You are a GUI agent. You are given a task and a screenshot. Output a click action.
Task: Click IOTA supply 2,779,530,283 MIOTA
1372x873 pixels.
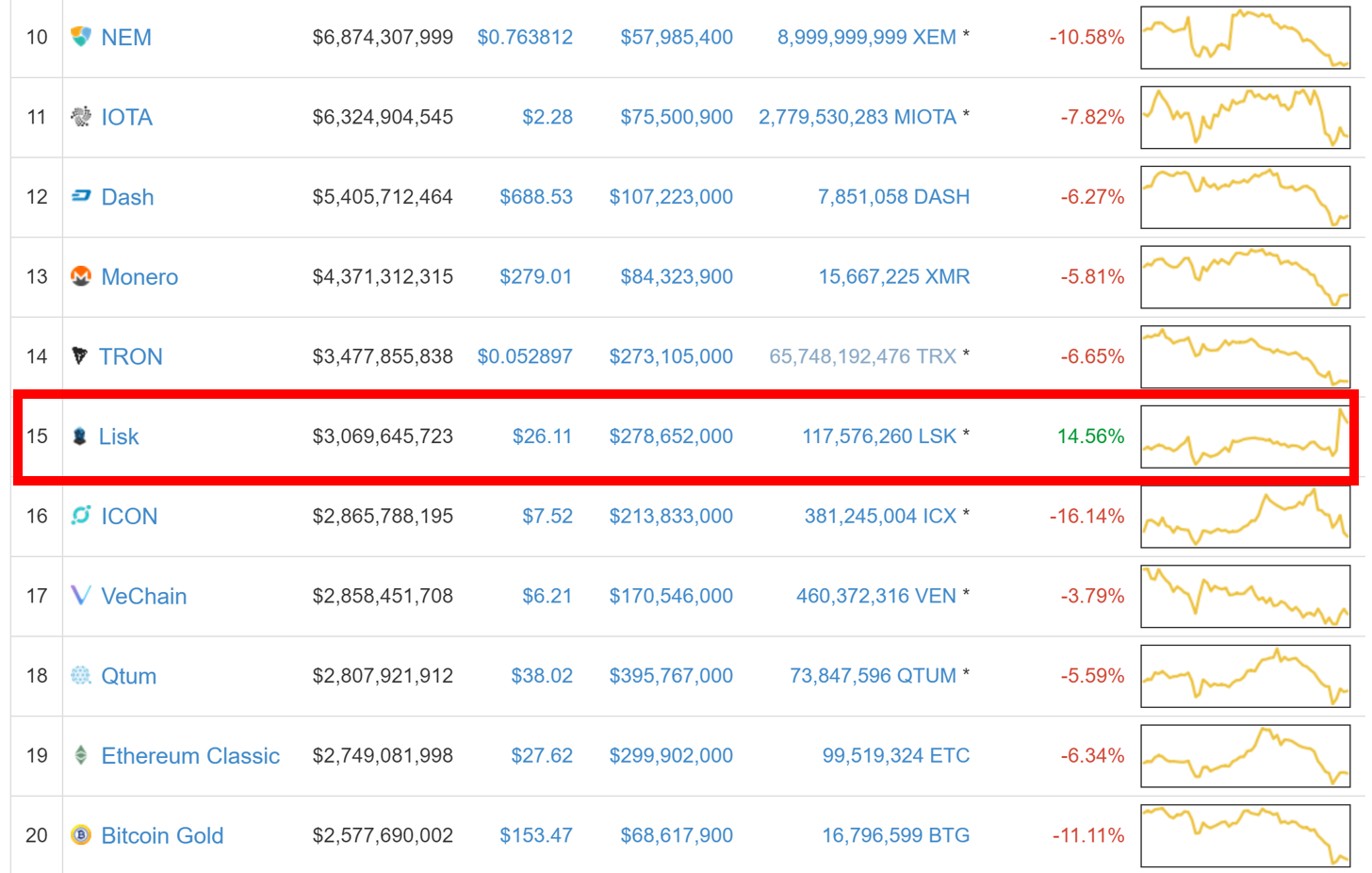[x=857, y=117]
